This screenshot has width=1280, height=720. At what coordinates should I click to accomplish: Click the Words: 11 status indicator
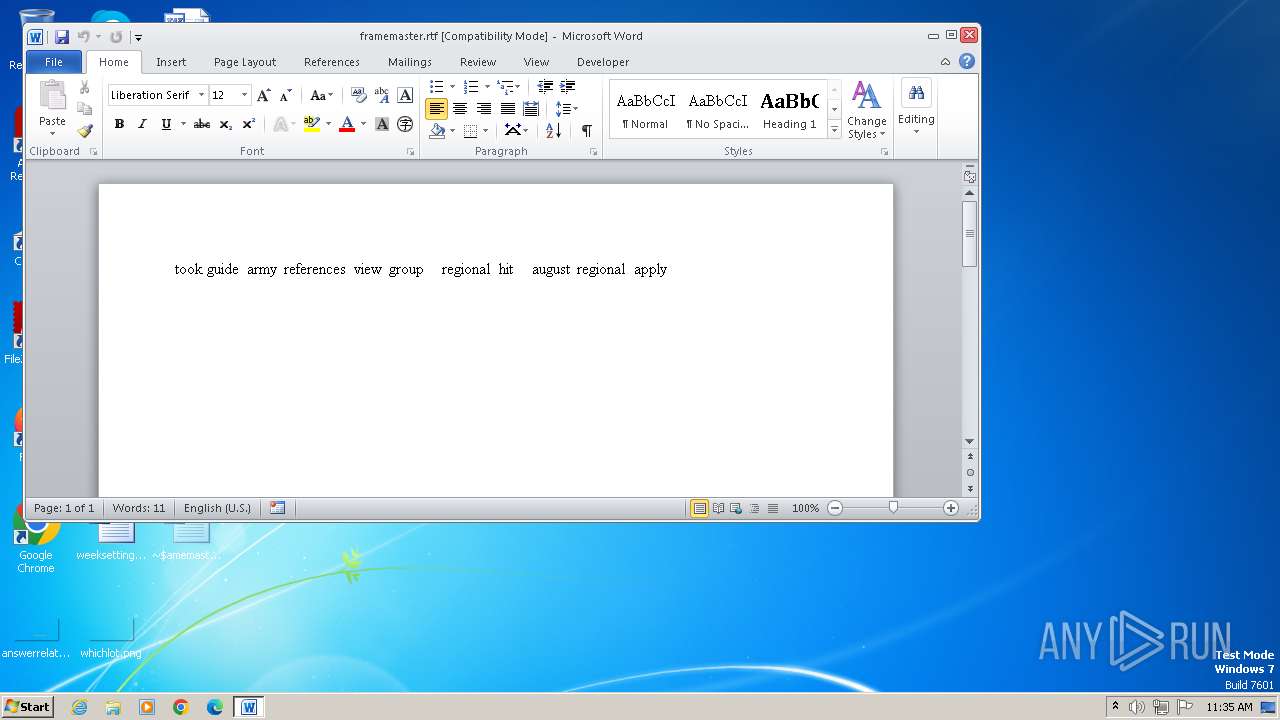tap(139, 508)
